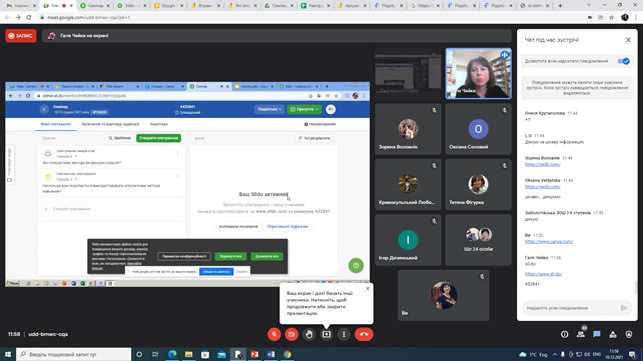Open host controls shield icon

(629, 334)
